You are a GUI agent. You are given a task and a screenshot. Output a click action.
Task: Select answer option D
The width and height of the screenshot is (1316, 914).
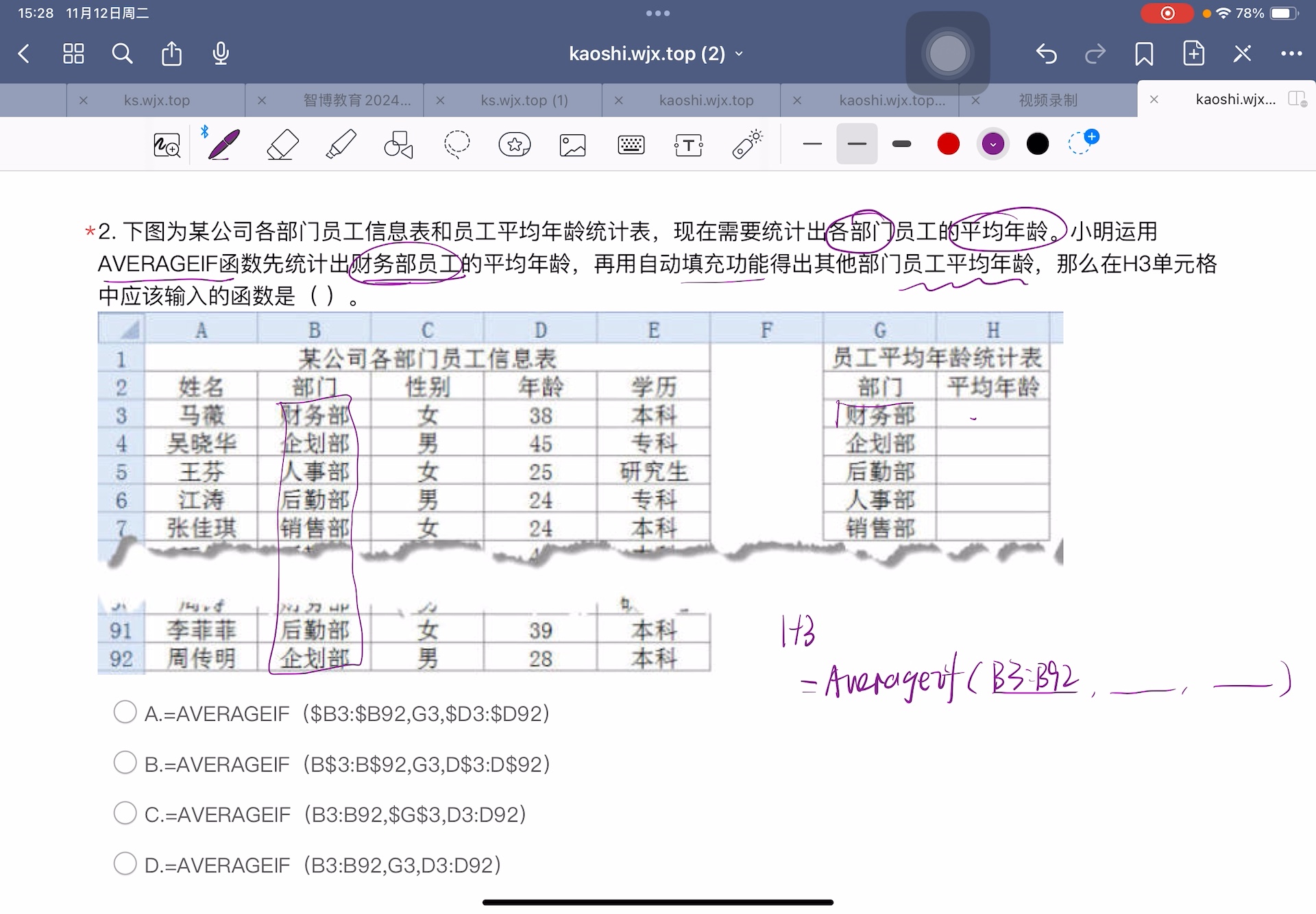point(125,863)
